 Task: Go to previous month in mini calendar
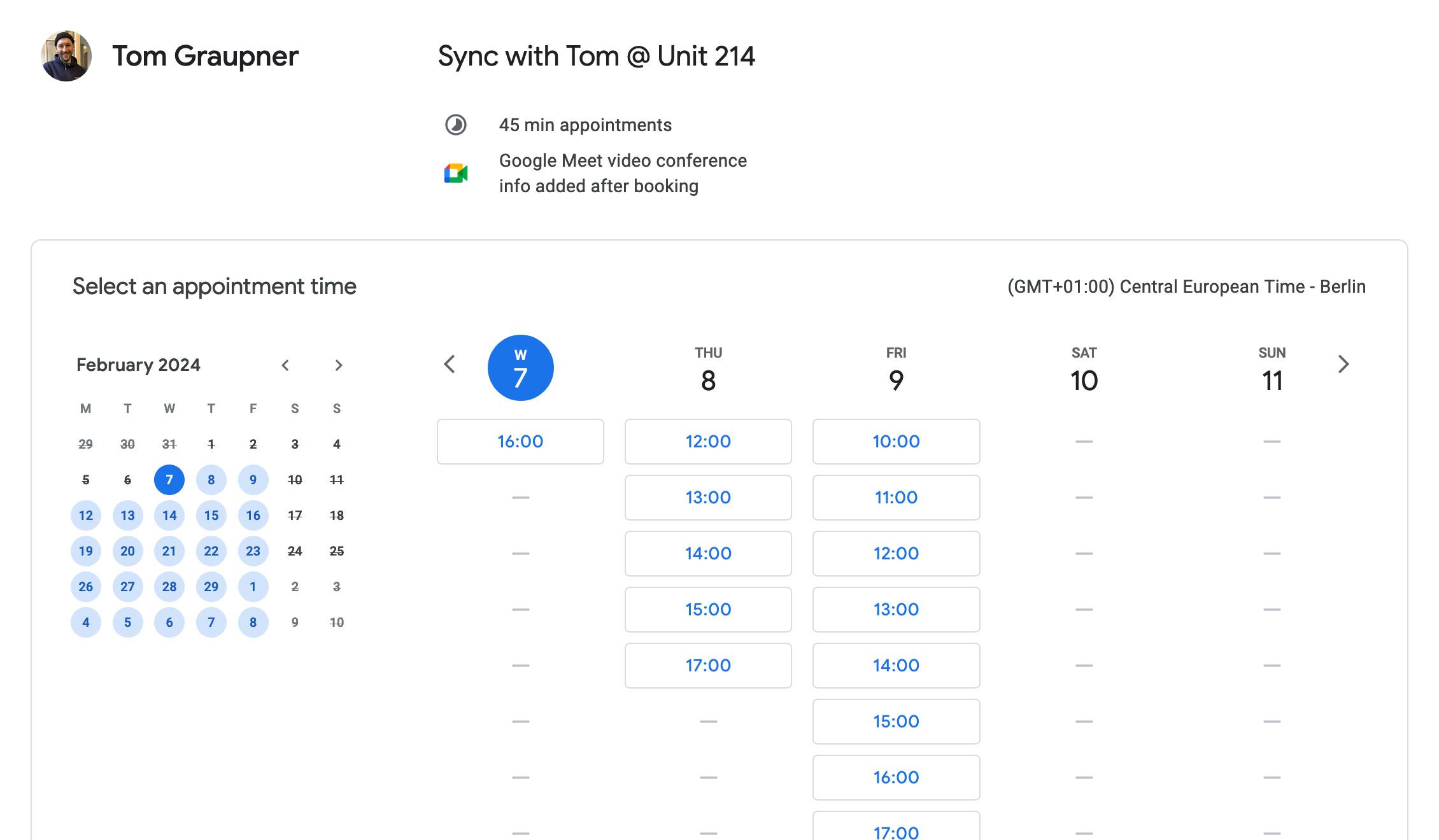click(285, 365)
